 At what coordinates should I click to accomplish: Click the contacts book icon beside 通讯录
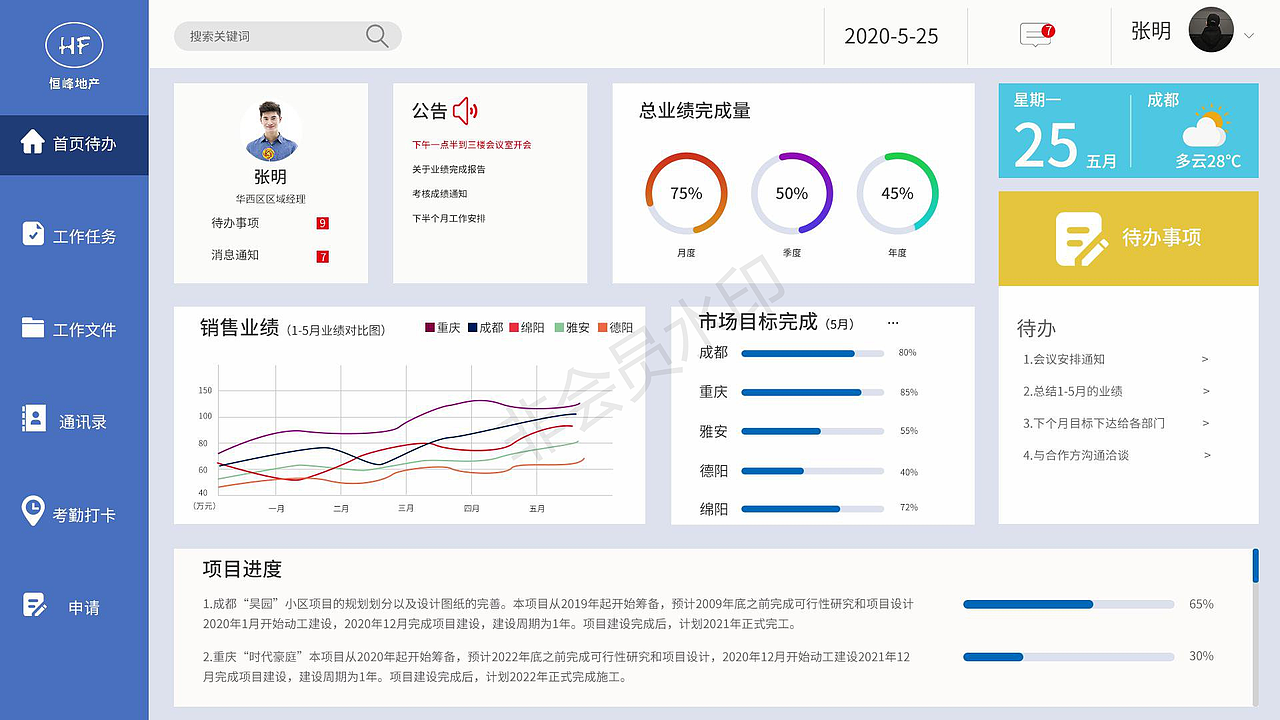(34, 418)
